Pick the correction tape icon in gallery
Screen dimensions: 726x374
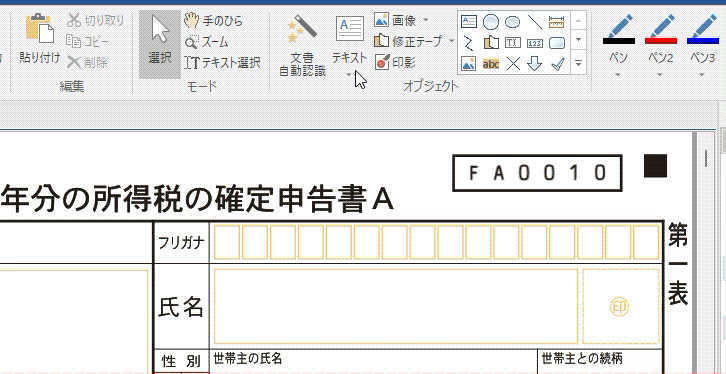[x=491, y=43]
